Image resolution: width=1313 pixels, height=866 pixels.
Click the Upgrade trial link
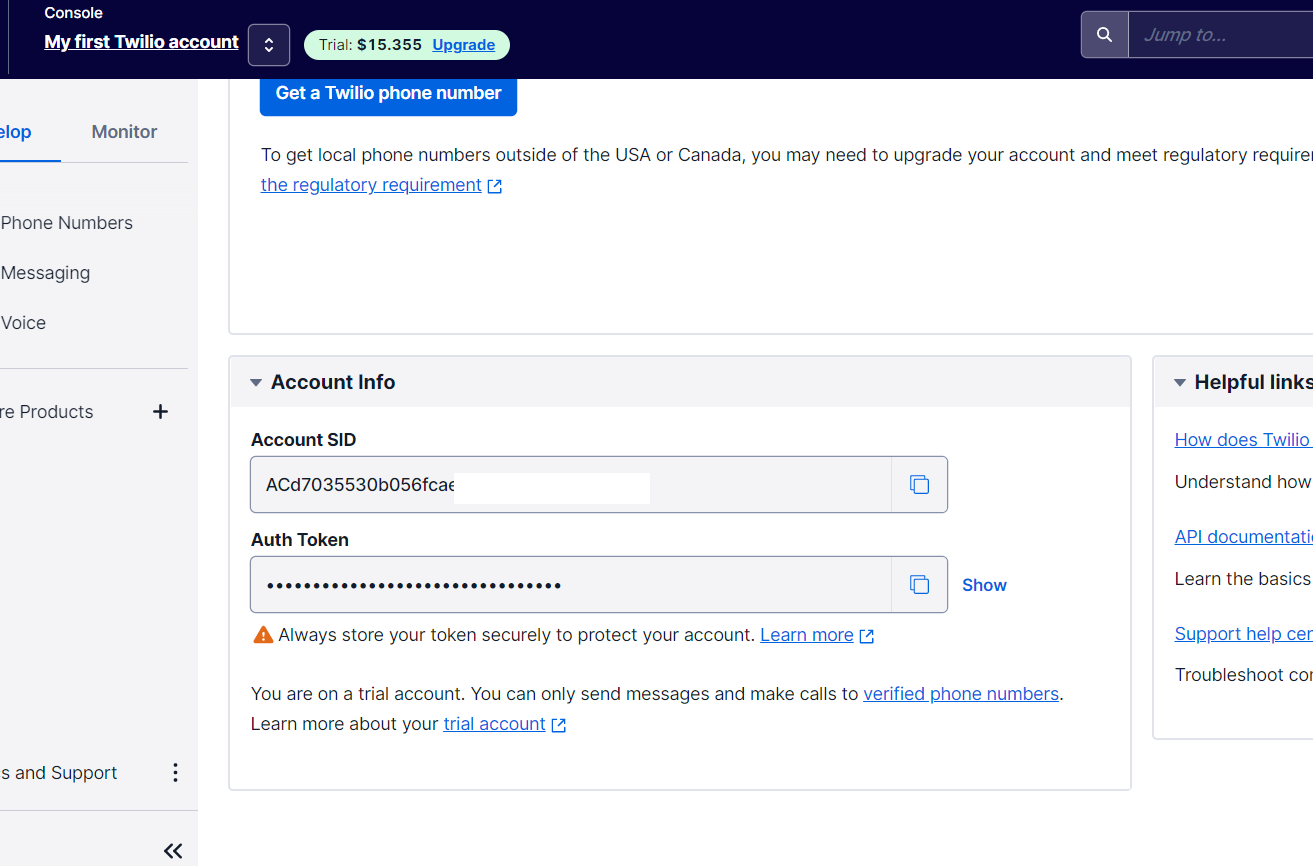point(463,45)
